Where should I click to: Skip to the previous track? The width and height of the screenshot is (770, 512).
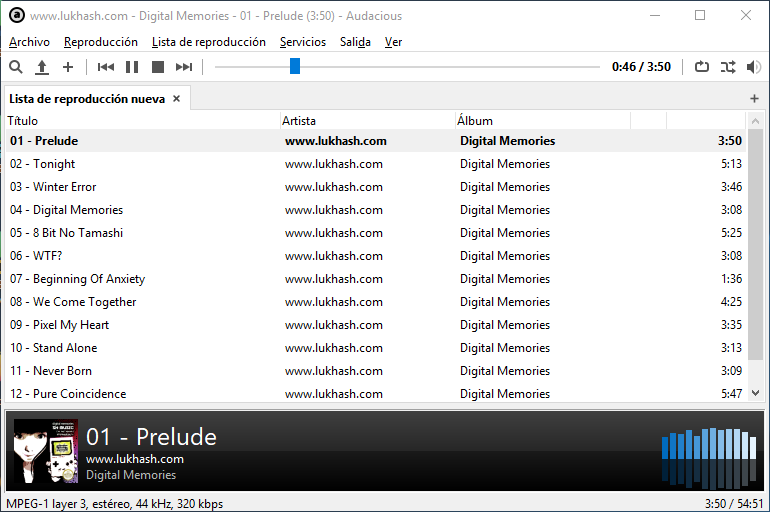pyautogui.click(x=106, y=67)
